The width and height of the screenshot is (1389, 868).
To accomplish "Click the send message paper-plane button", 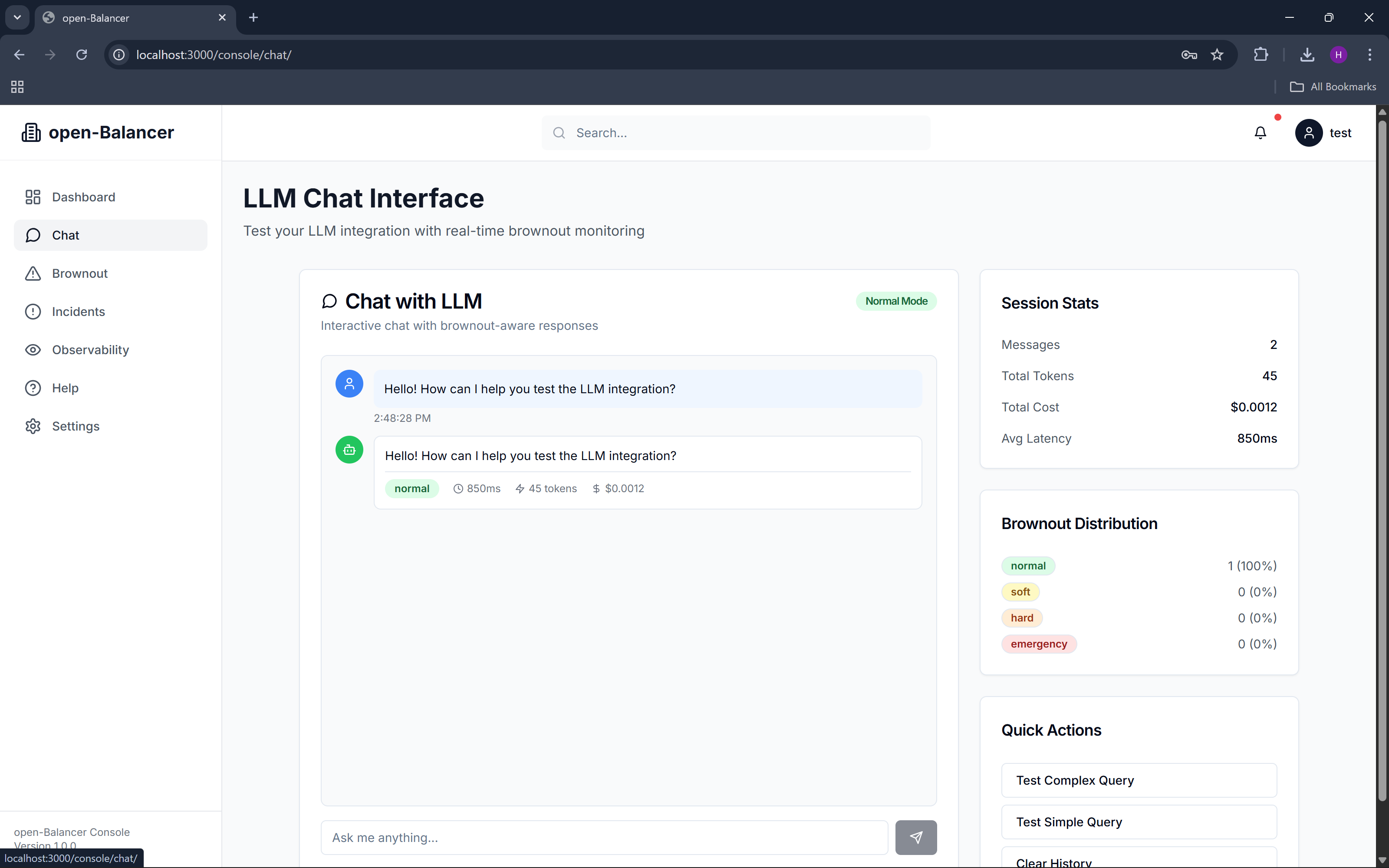I will tap(915, 837).
